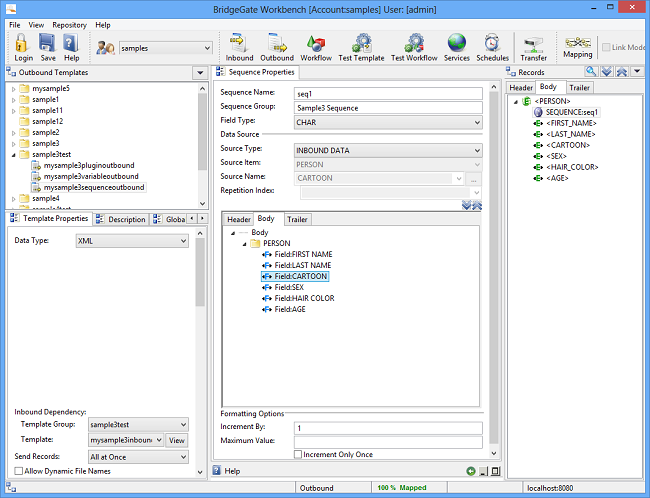Toggle the Link Mode checkbox

(x=606, y=48)
